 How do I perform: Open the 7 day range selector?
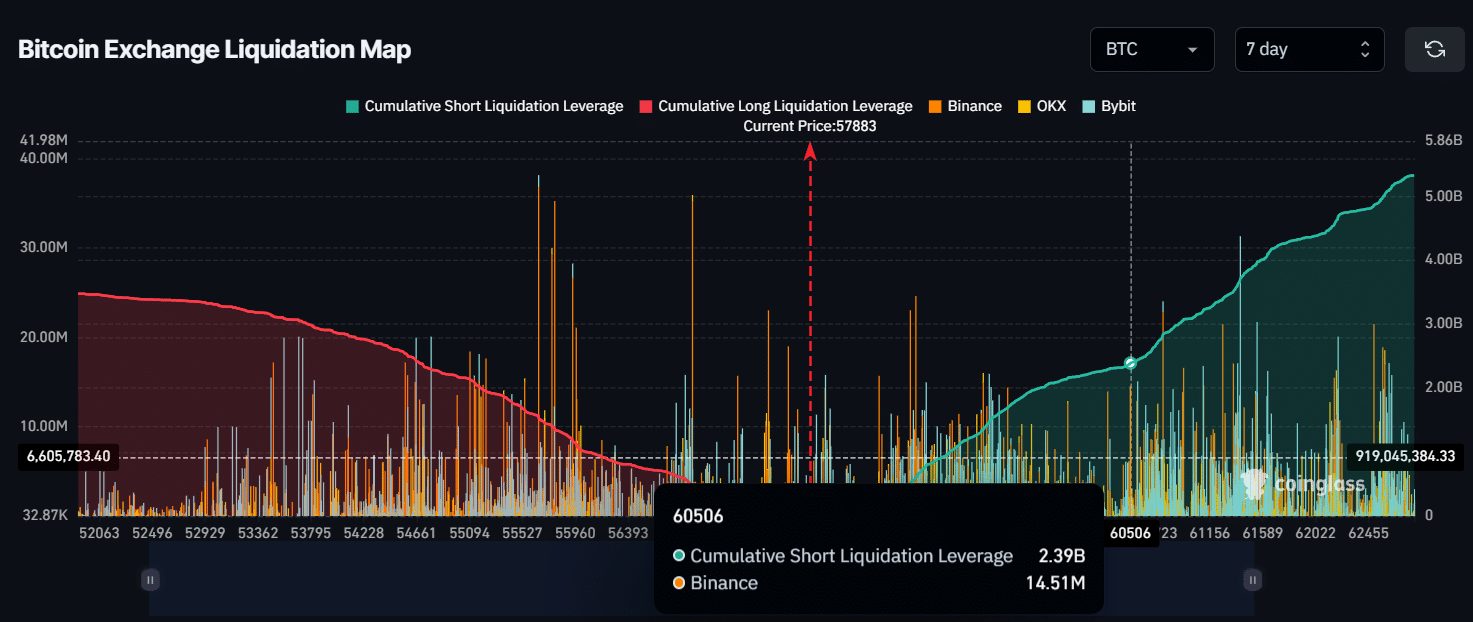[x=1309, y=49]
